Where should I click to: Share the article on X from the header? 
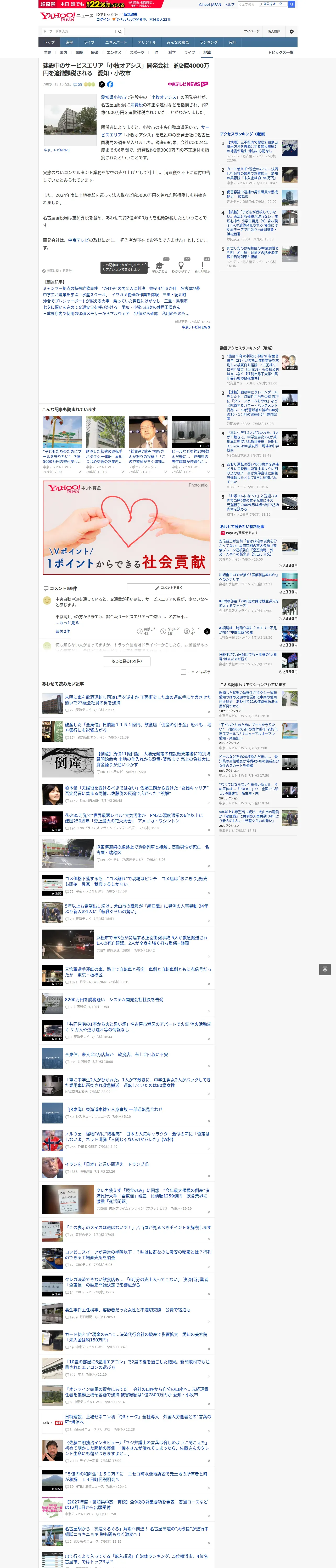(102, 85)
